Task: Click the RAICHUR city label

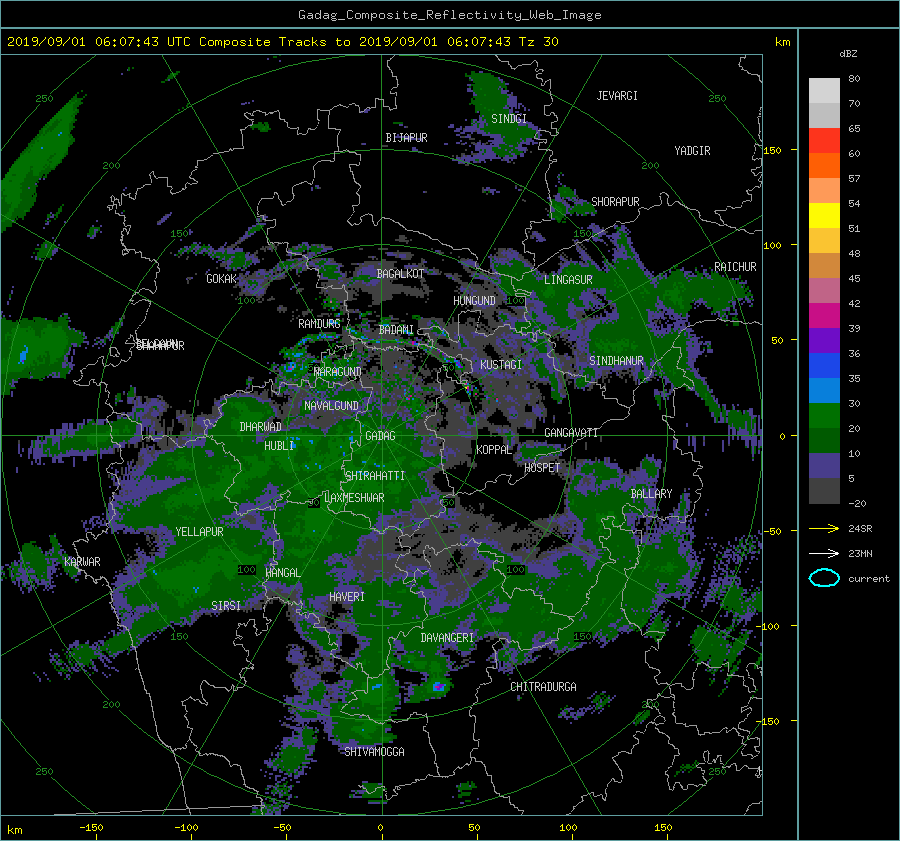Action: (x=735, y=267)
